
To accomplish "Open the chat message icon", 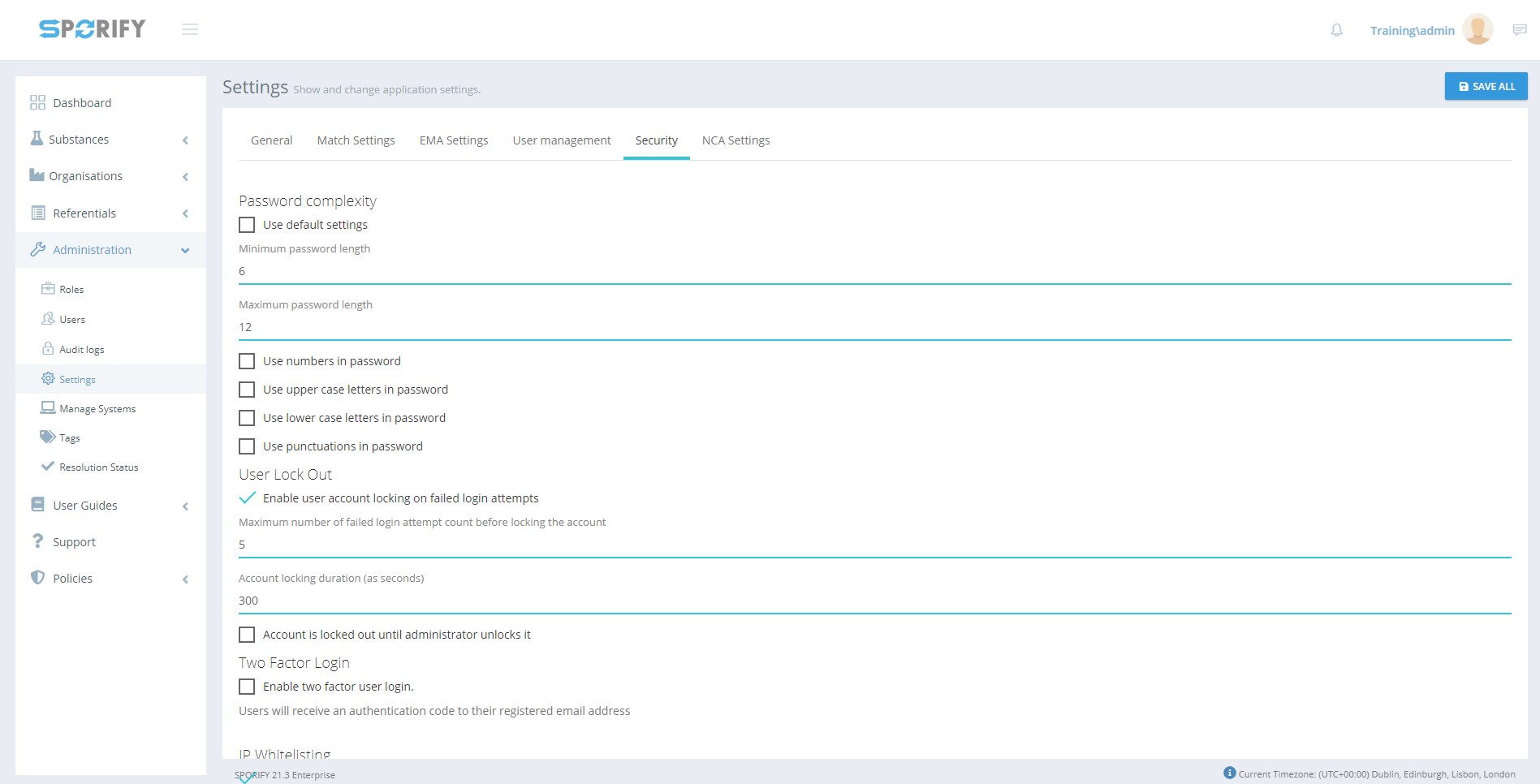I will click(1520, 30).
